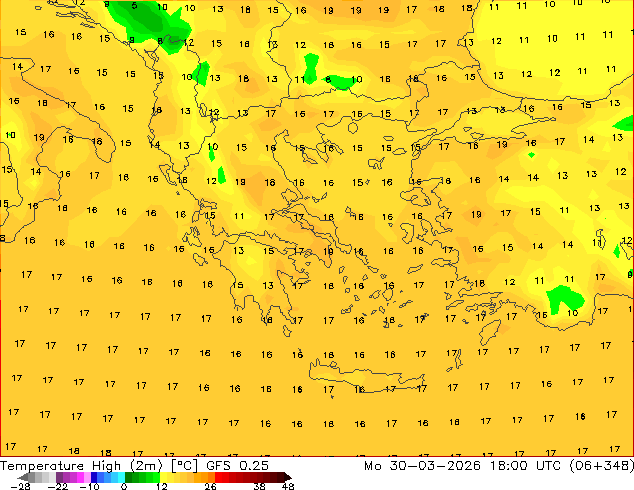Click the '-10' label on the color scale
Image resolution: width=634 pixels, height=490 pixels.
coord(90,486)
